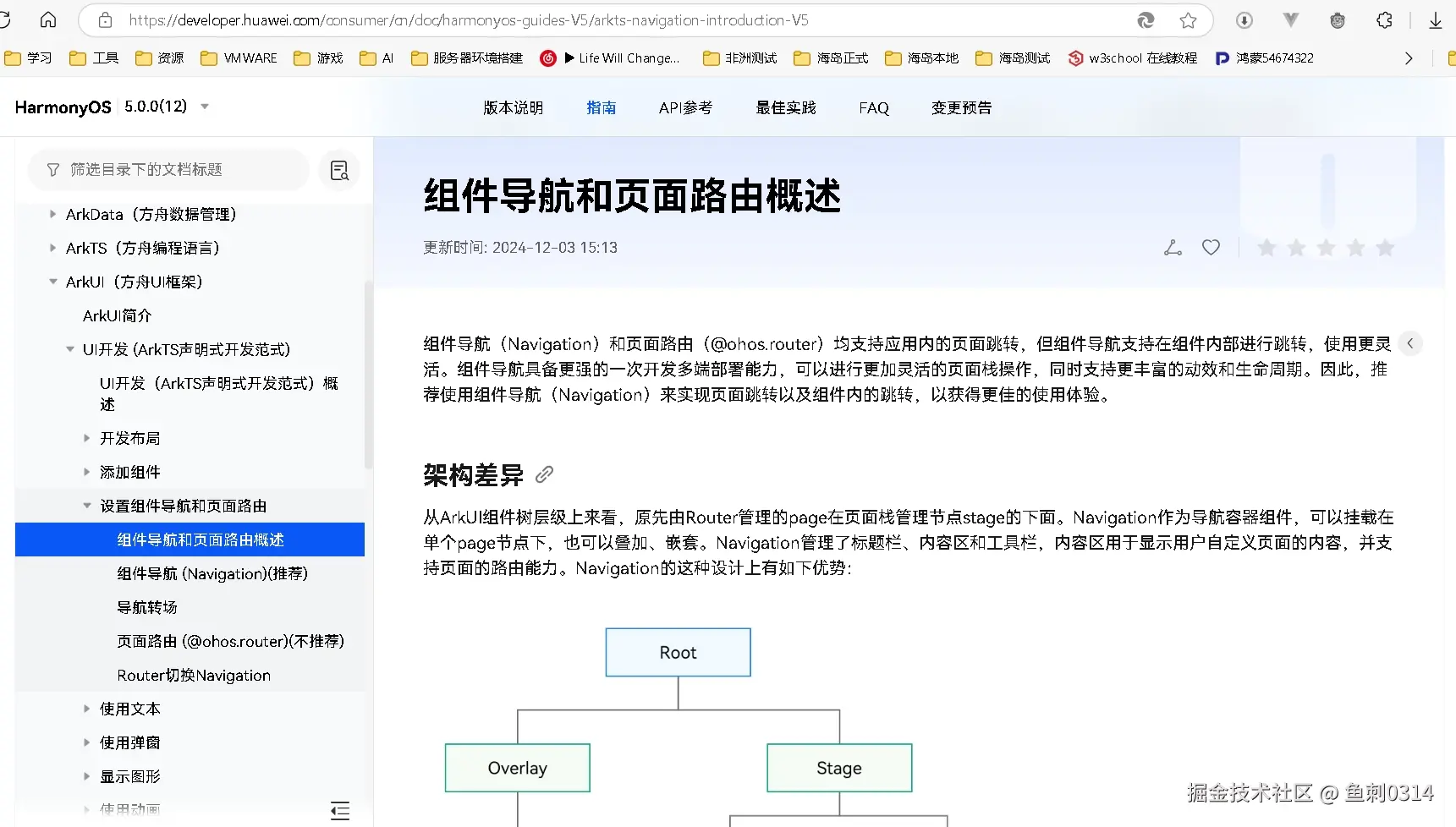Select 组件导航和页面路由概述 in sidebar

click(x=190, y=539)
